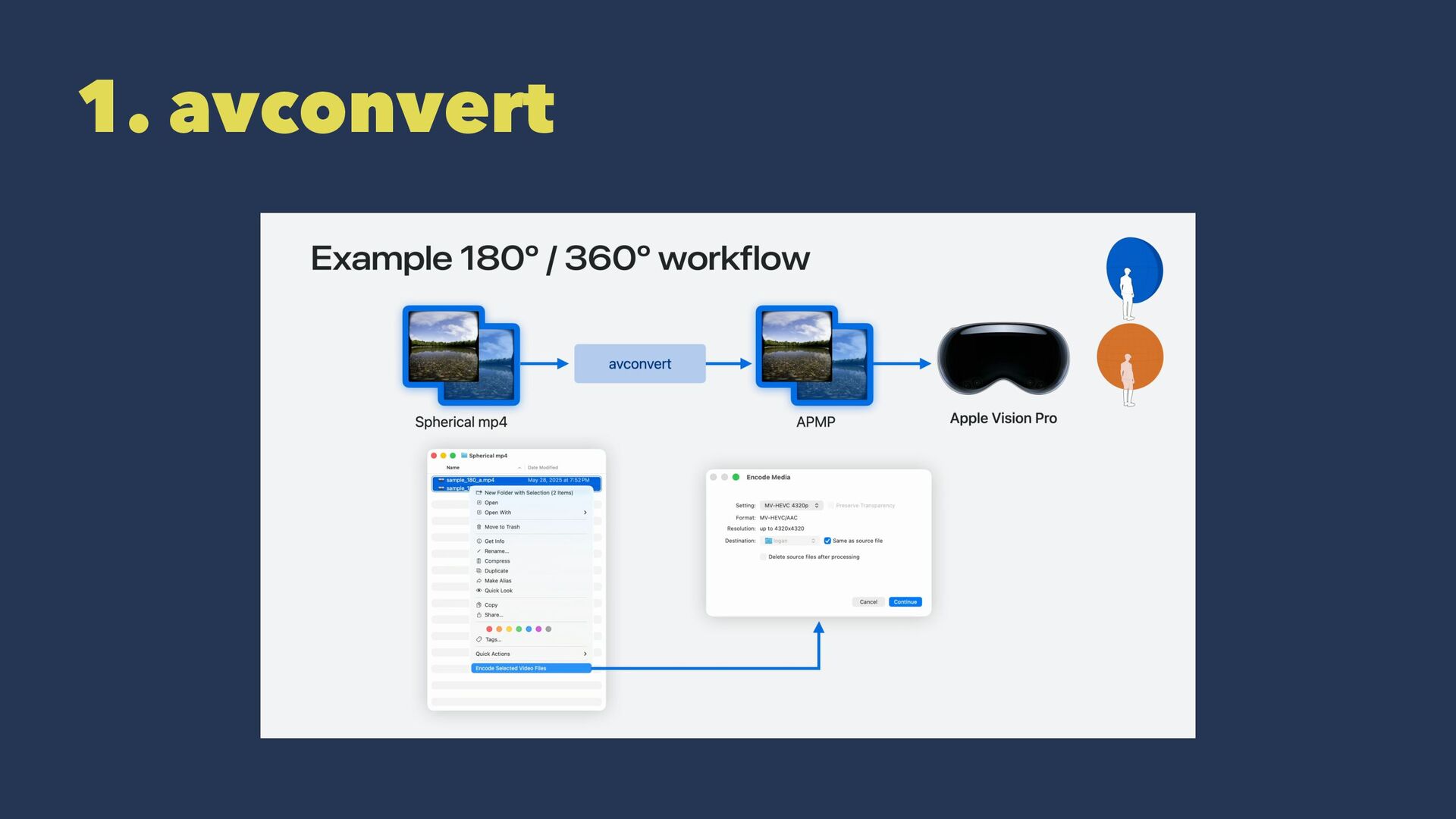Image resolution: width=1456 pixels, height=819 pixels.
Task: Click the copy icon beside Copy
Action: 479,605
